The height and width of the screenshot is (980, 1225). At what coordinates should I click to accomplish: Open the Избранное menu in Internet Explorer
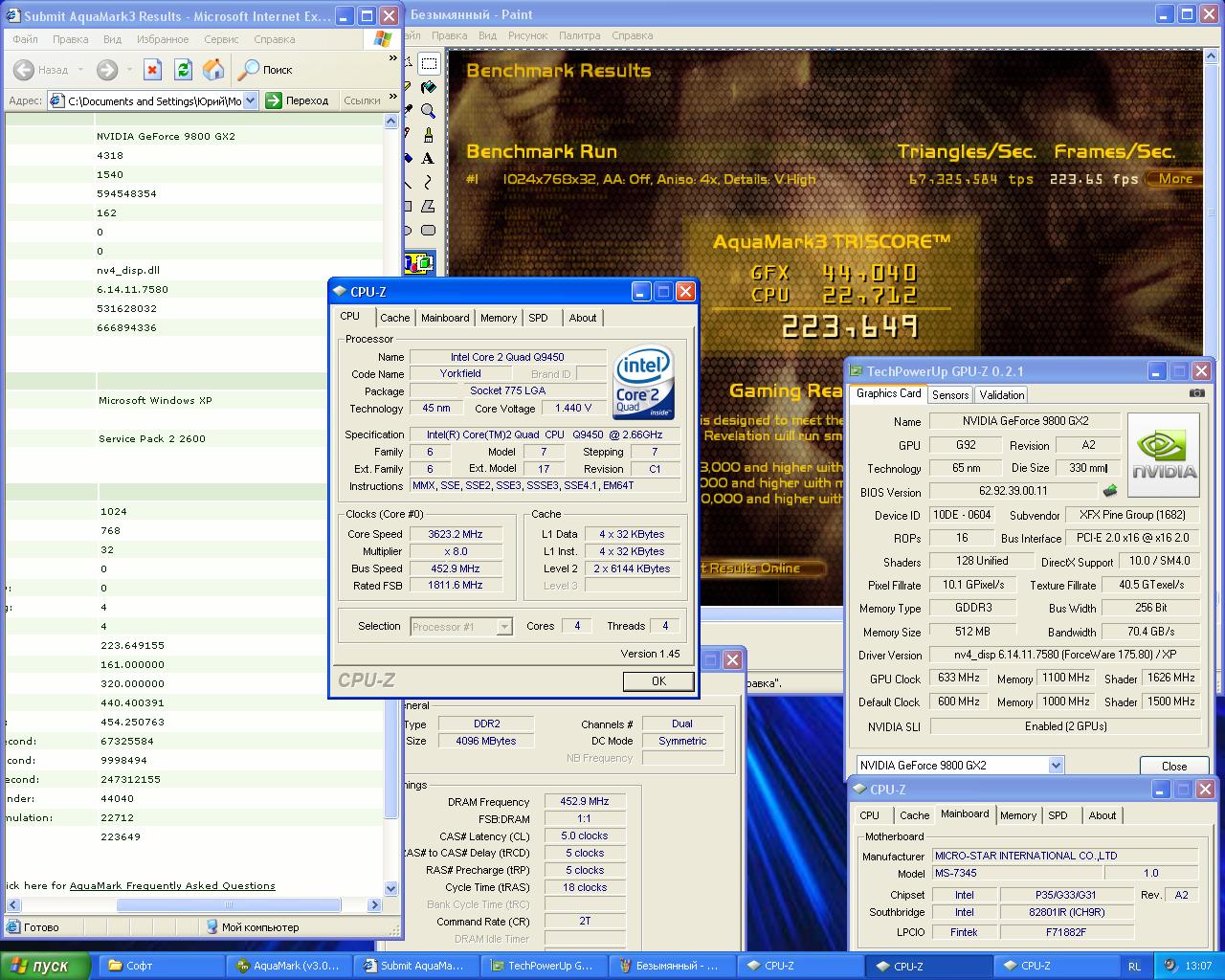162,39
